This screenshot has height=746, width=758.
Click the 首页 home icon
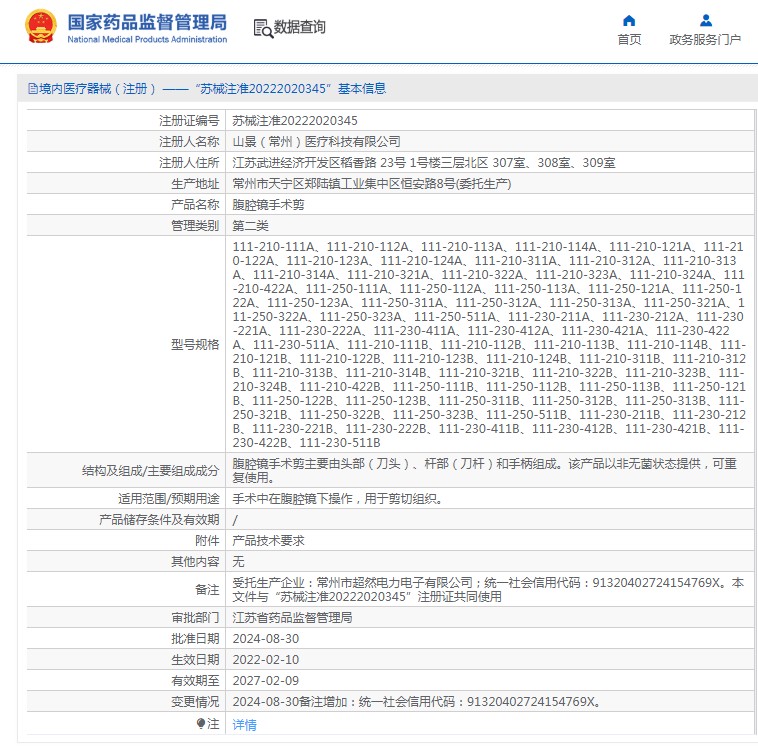[x=629, y=20]
